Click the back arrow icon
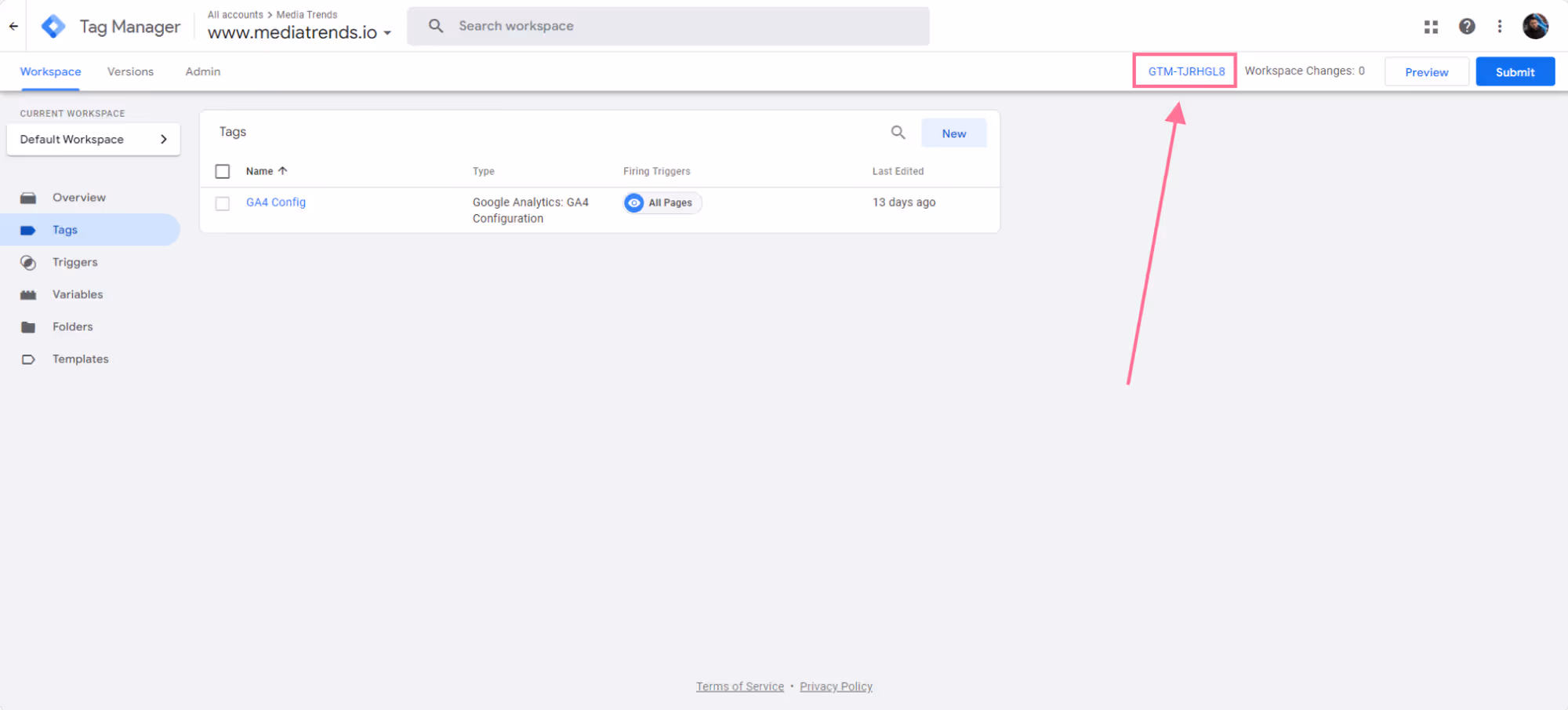The image size is (1568, 710). (13, 26)
